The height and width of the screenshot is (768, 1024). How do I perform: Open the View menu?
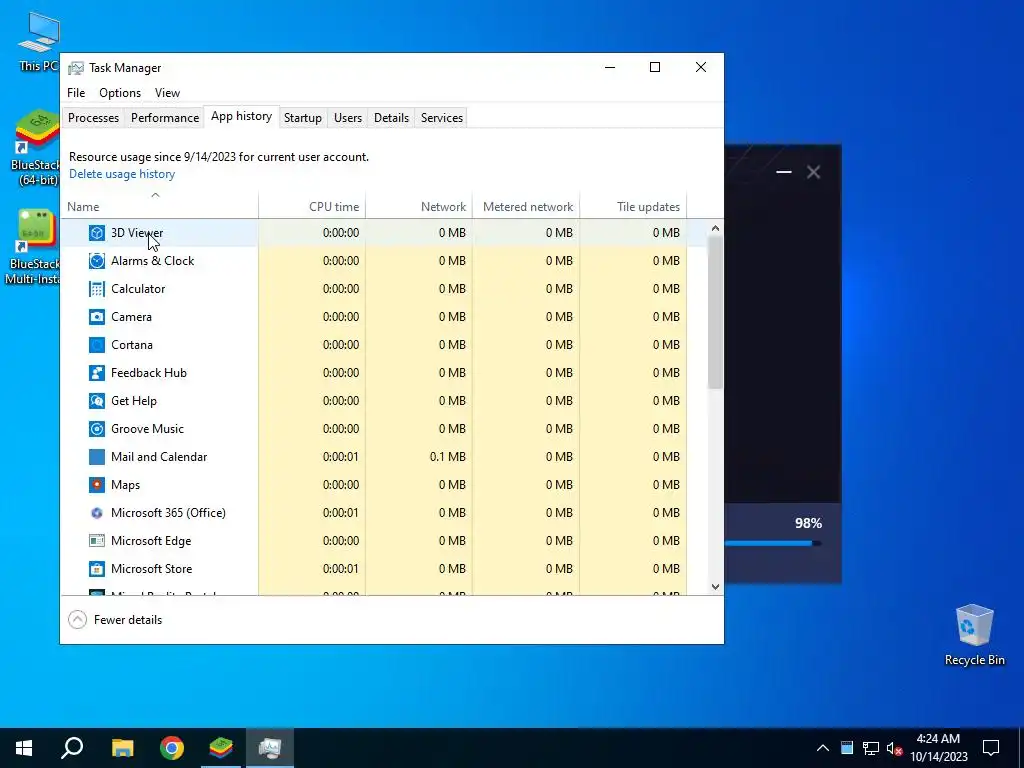pos(167,93)
